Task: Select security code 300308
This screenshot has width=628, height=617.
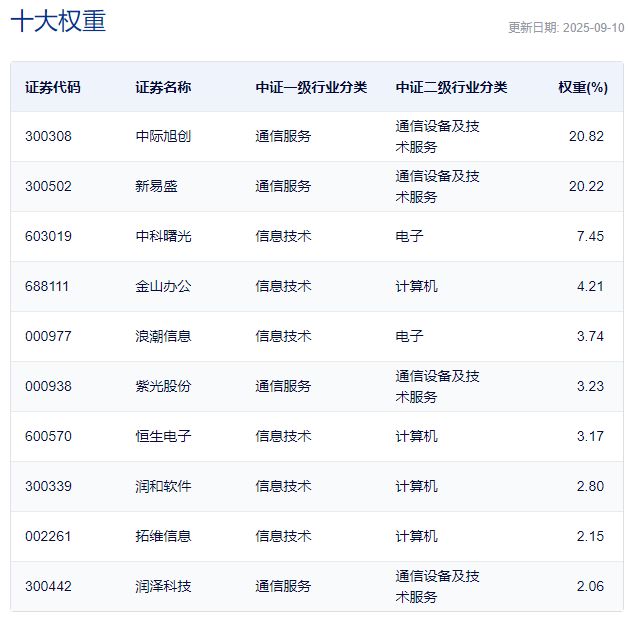Action: [x=48, y=136]
